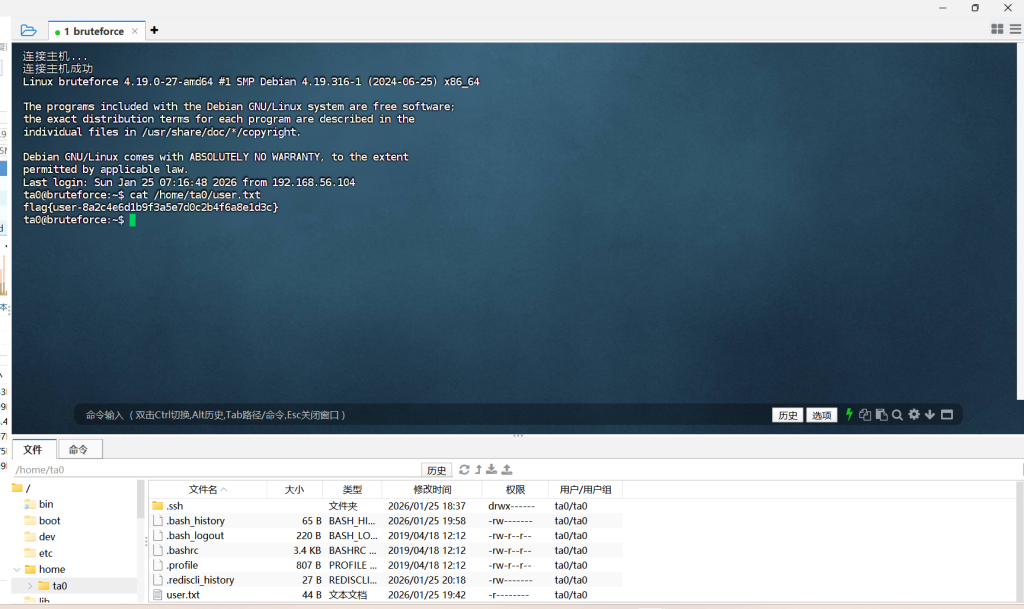Image resolution: width=1024 pixels, height=609 pixels.
Task: Open terminal search with magnifier icon
Action: tap(897, 414)
